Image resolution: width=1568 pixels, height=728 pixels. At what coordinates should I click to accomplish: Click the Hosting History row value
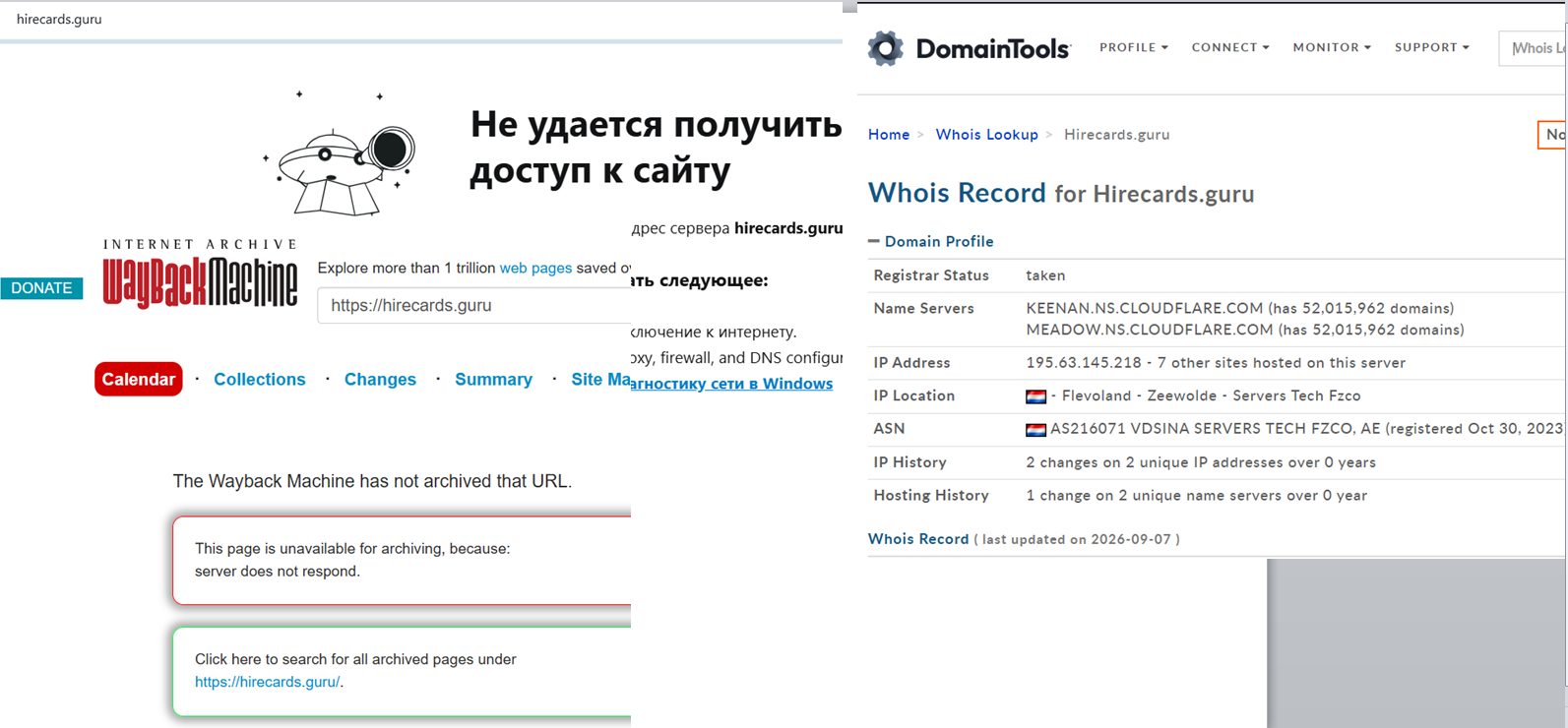tap(1196, 496)
